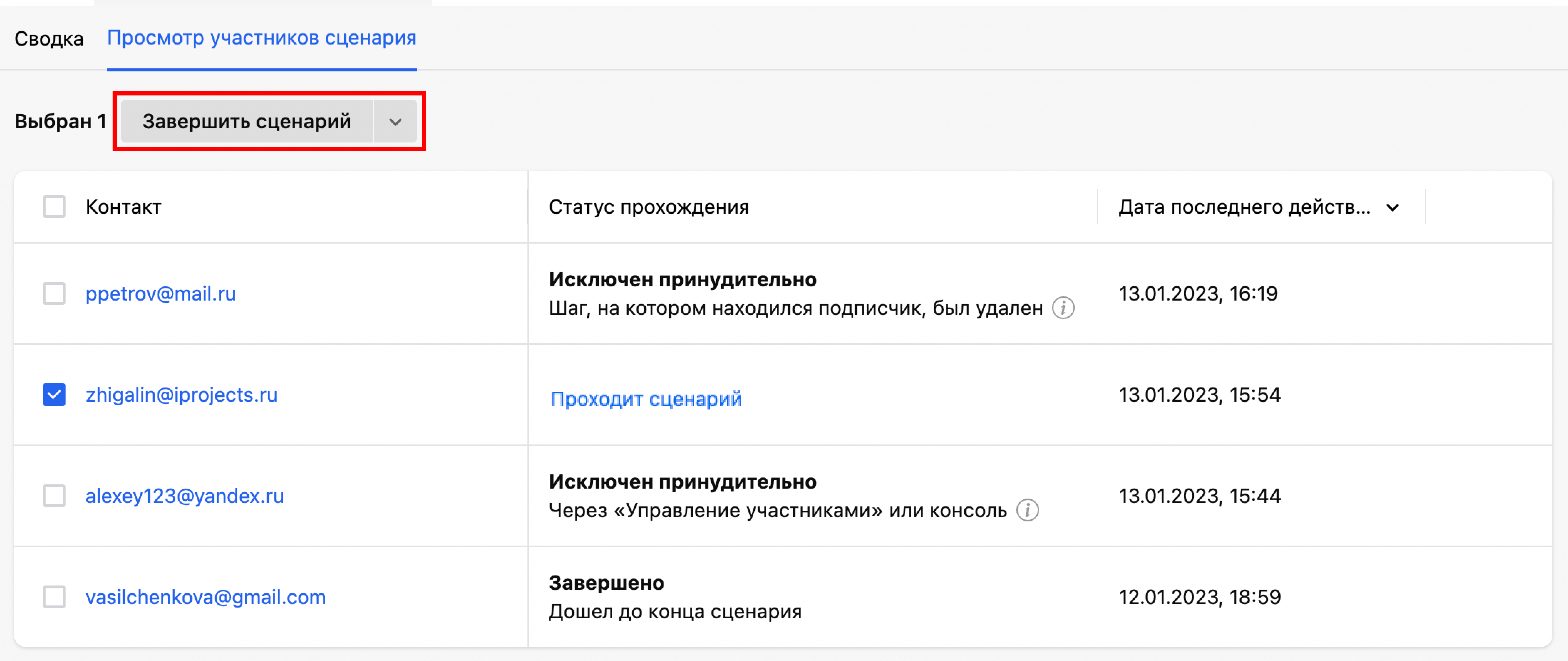Open contact alexey123@yandex.ru
This screenshot has width=1568, height=661.
(185, 496)
